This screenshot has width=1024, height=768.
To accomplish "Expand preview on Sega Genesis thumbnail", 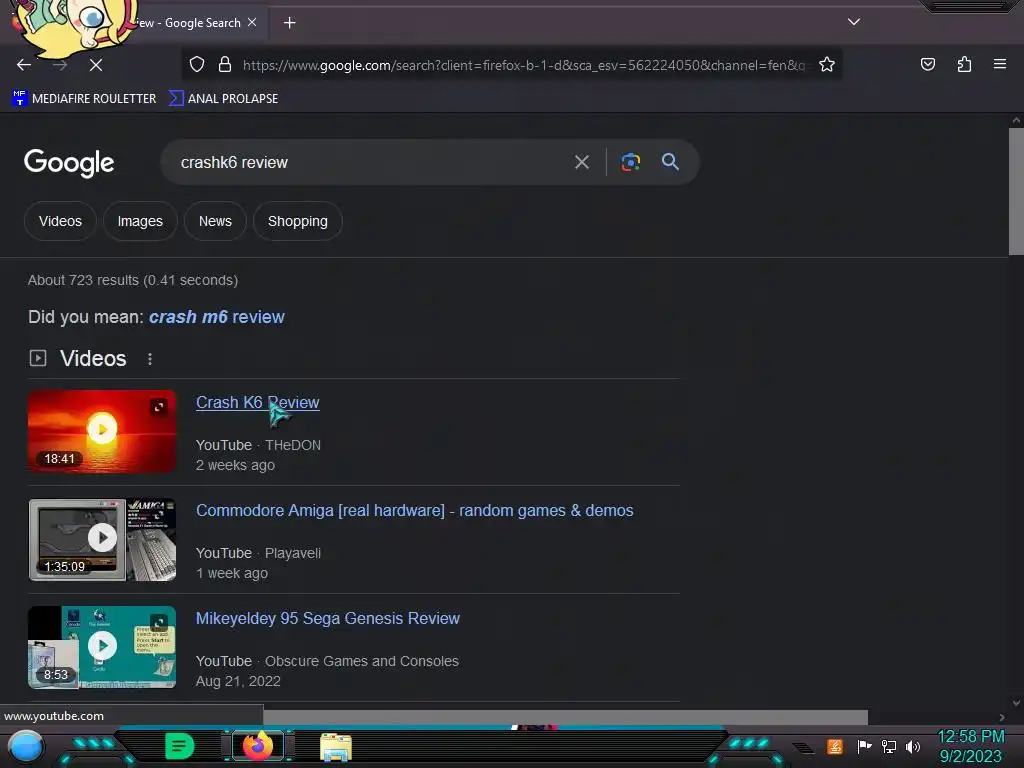I will point(159,622).
